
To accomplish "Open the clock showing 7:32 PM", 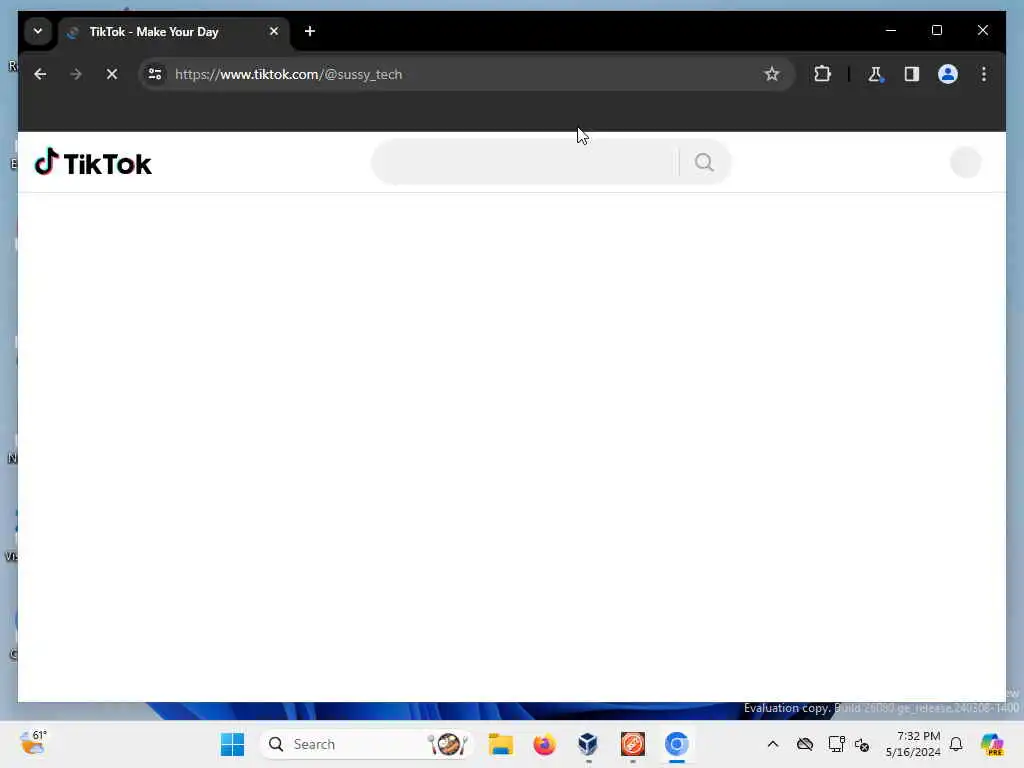I will click(x=913, y=744).
